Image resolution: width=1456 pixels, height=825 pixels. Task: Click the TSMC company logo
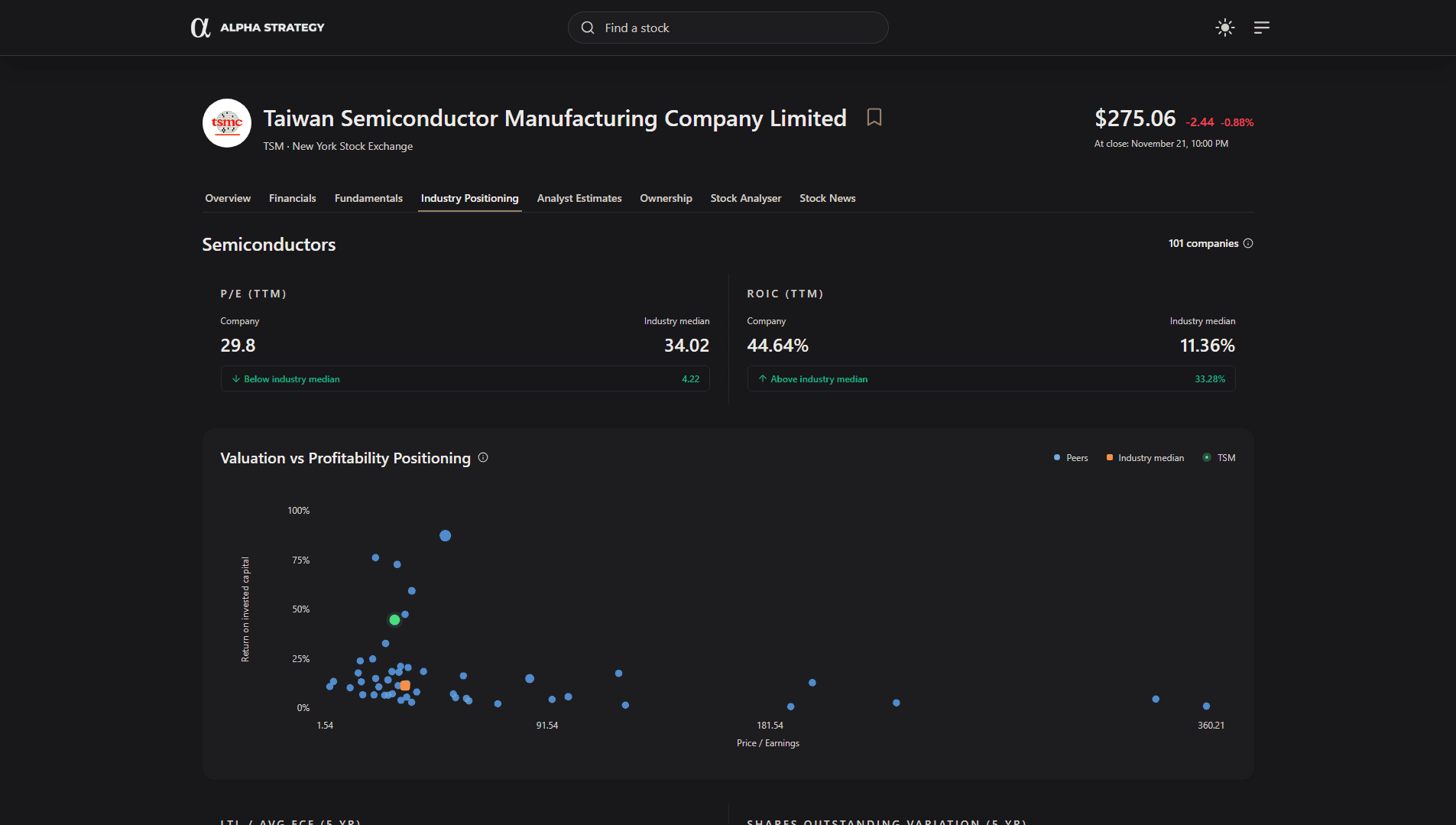226,123
